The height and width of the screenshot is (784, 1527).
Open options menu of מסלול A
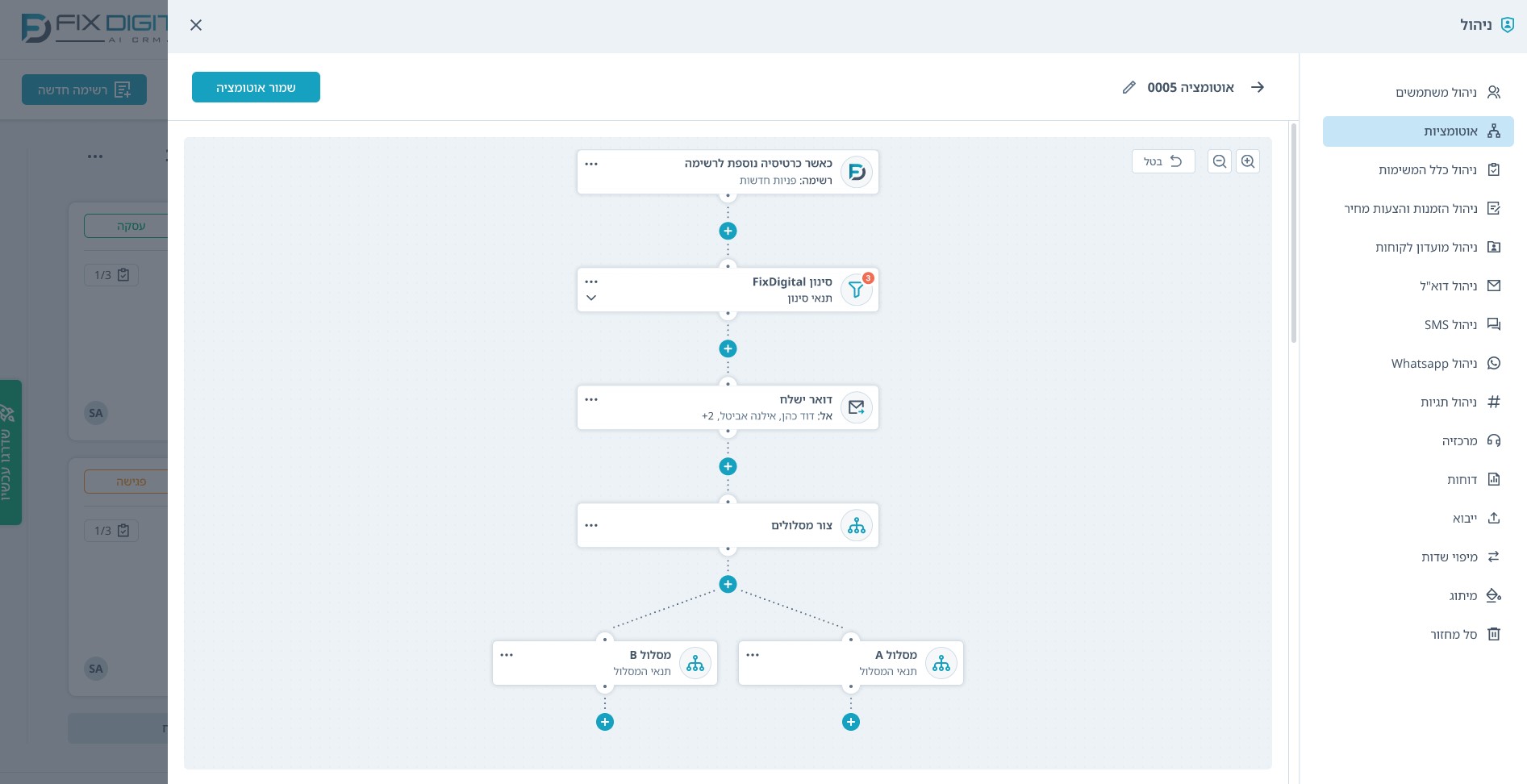(753, 655)
